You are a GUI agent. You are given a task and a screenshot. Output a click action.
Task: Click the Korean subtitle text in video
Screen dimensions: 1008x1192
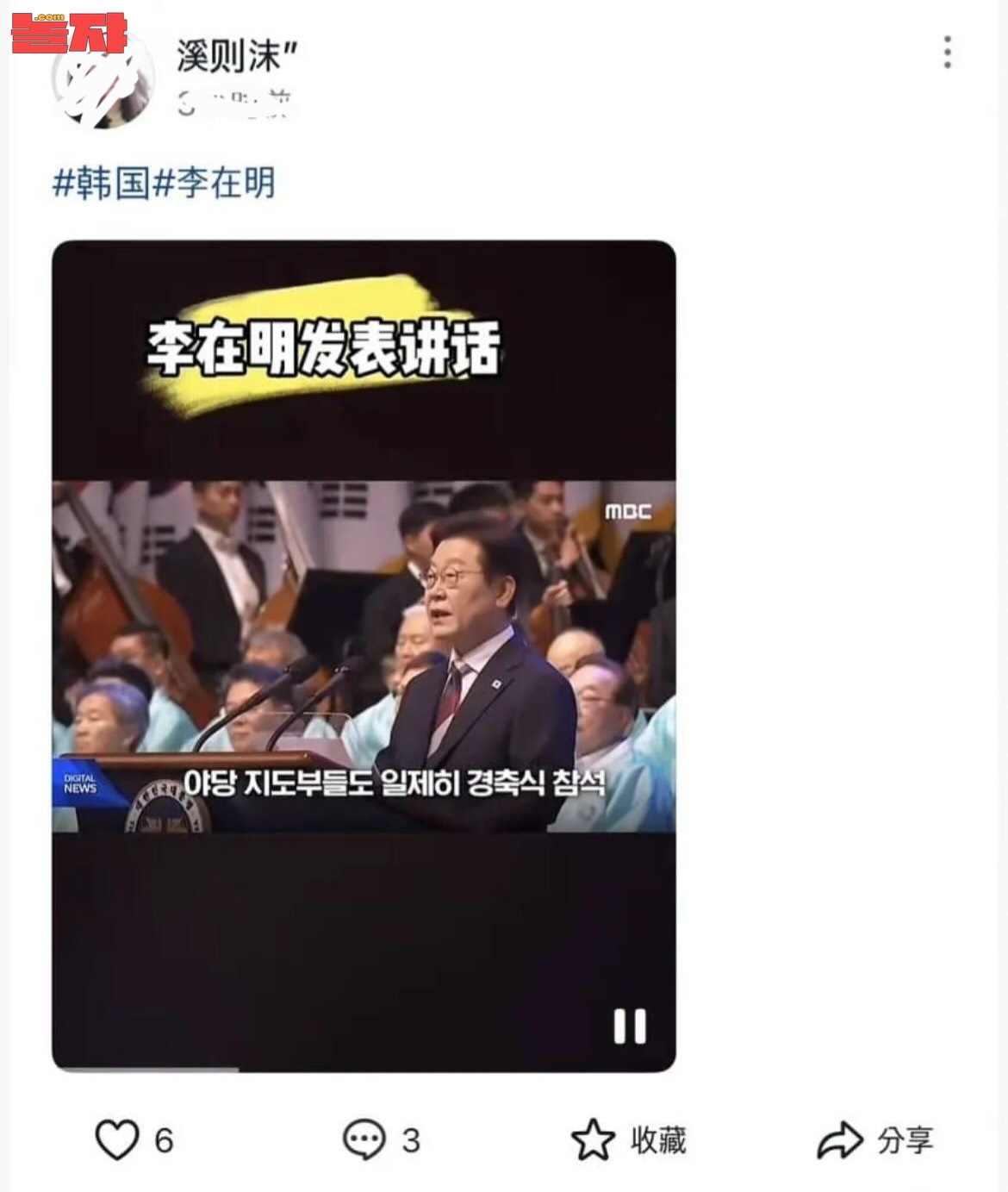395,783
